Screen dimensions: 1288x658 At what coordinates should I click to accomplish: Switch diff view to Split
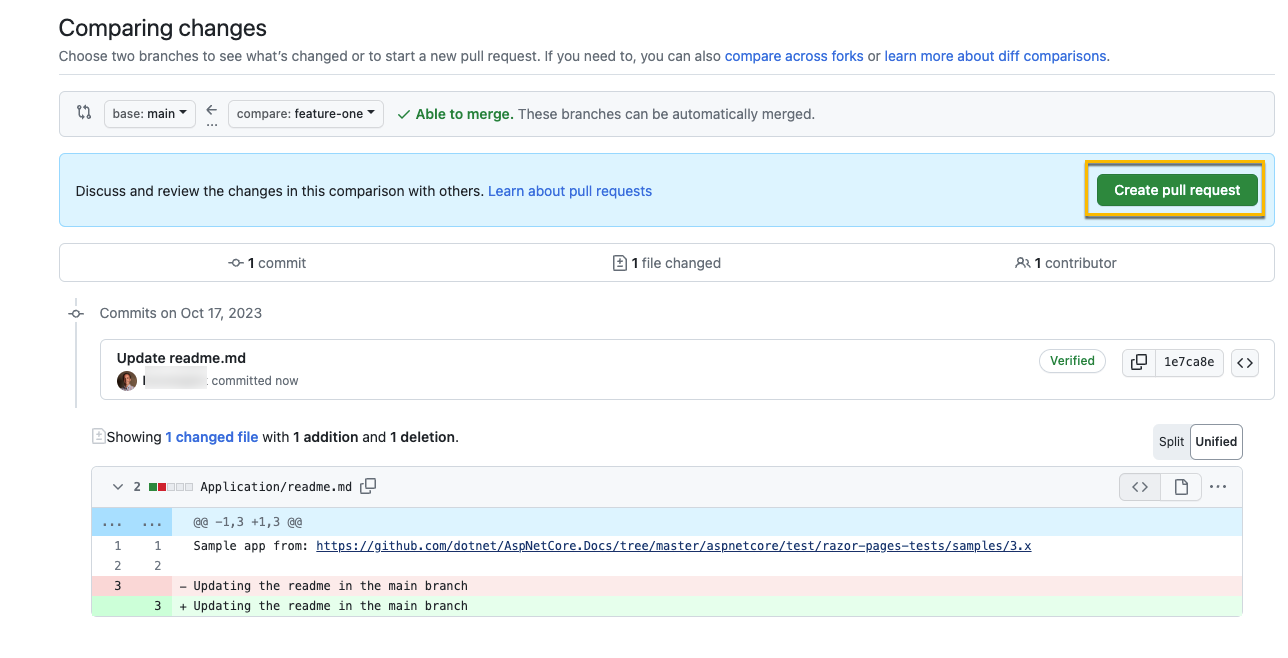tap(1171, 441)
